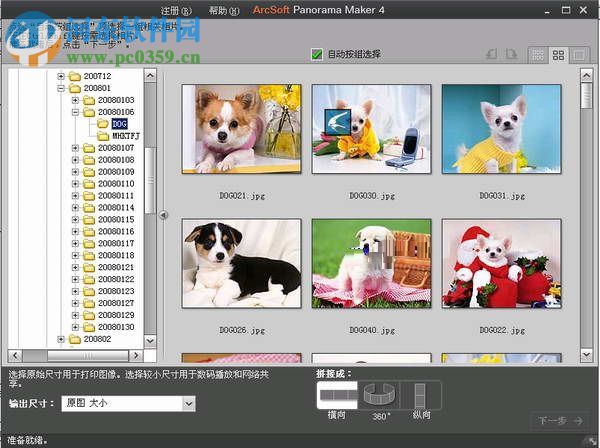Click the folder tree horizontal scrollbar thumb
The width and height of the screenshot is (600, 448).
pos(88,355)
